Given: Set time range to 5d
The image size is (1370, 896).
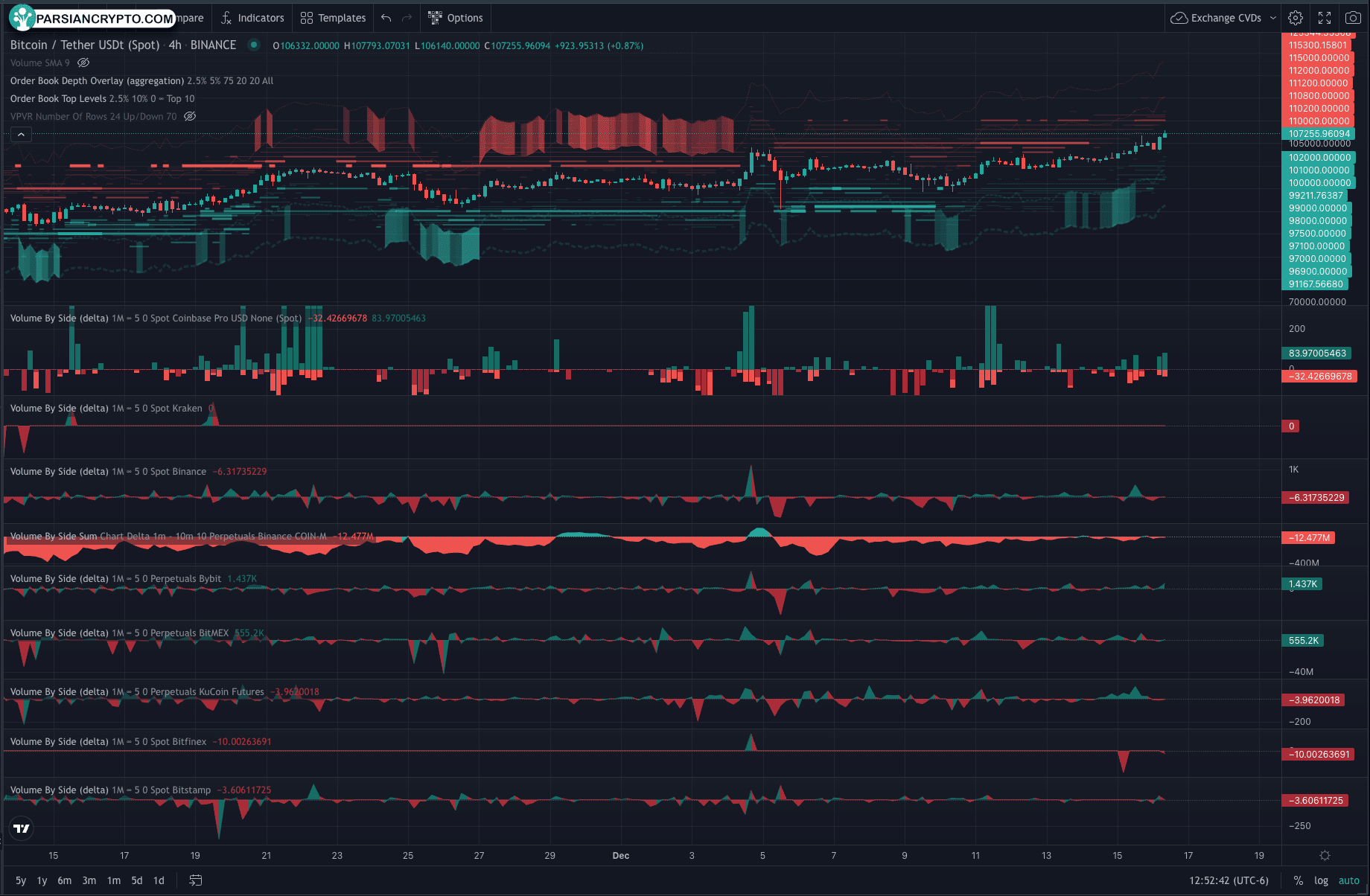Looking at the screenshot, I should (137, 880).
